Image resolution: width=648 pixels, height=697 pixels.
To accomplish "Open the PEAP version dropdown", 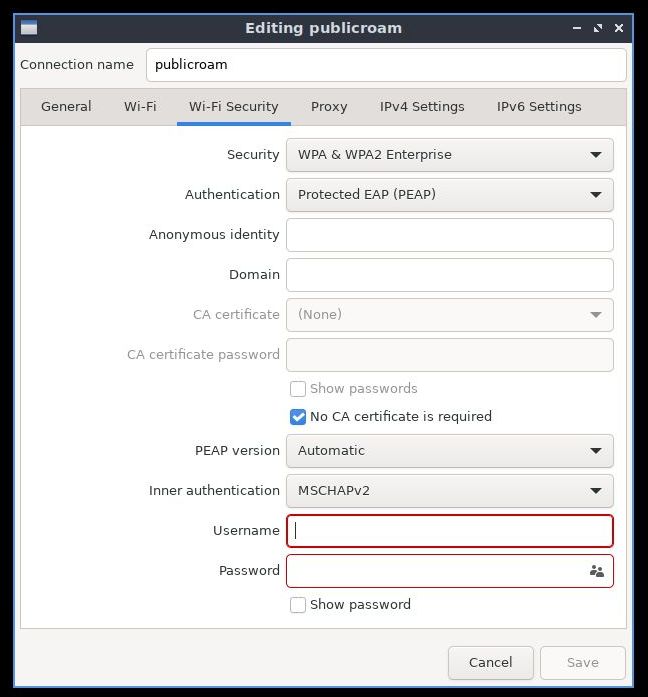I will pos(450,451).
